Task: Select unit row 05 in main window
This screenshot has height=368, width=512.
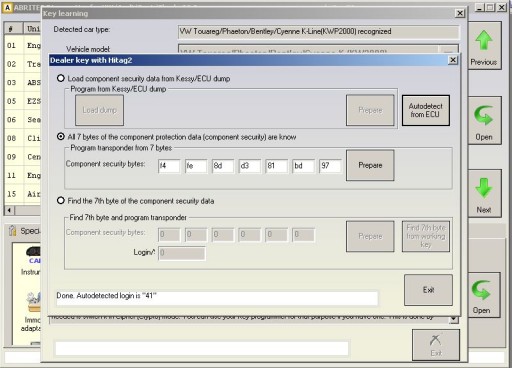Action: (23, 101)
